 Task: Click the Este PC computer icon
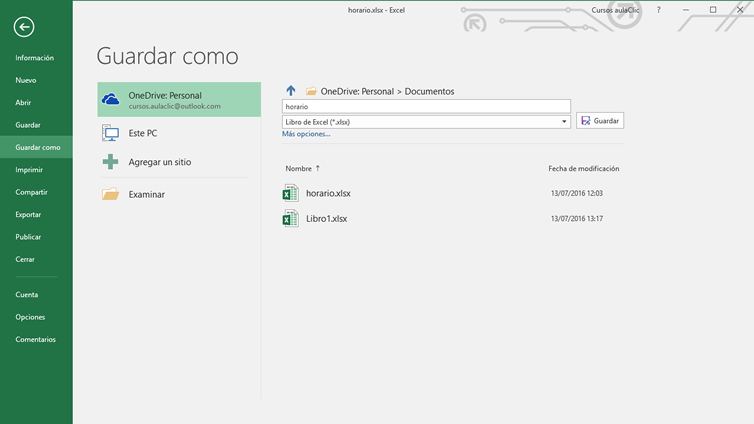(x=111, y=133)
